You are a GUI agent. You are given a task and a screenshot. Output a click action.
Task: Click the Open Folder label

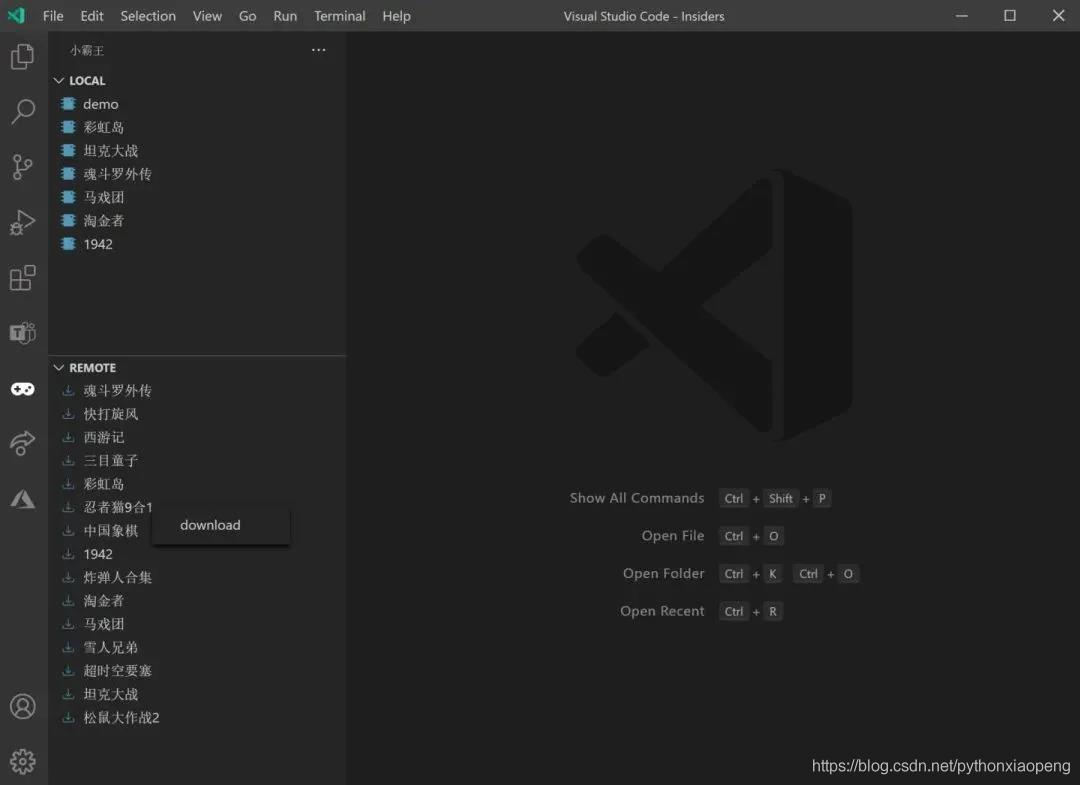664,574
